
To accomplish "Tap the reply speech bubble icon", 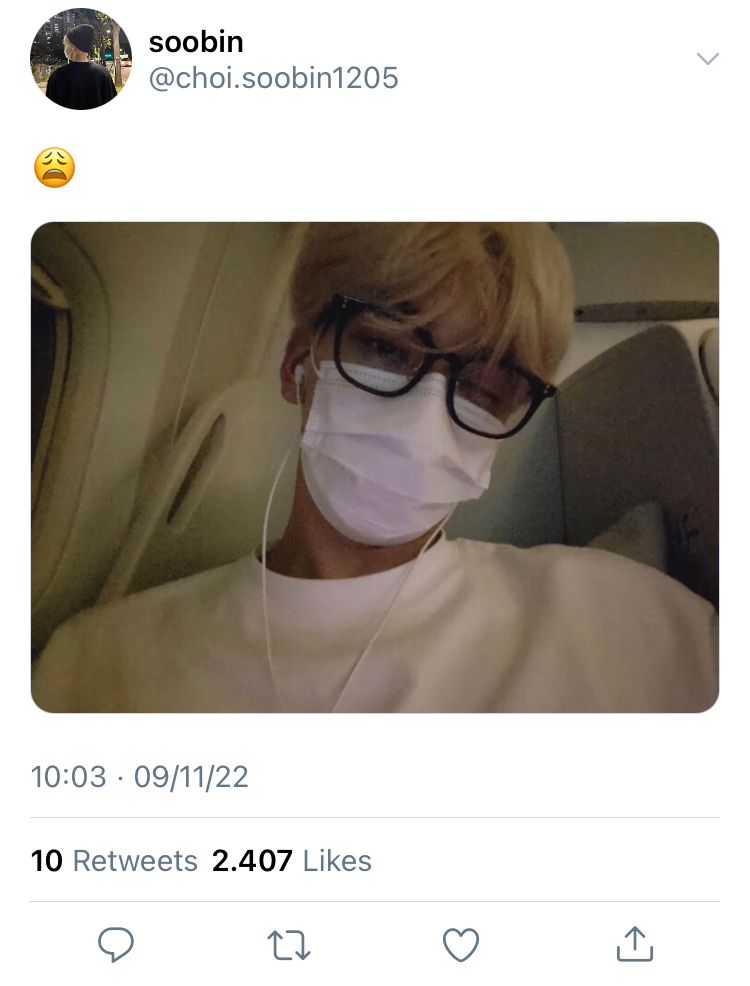I will click(116, 944).
